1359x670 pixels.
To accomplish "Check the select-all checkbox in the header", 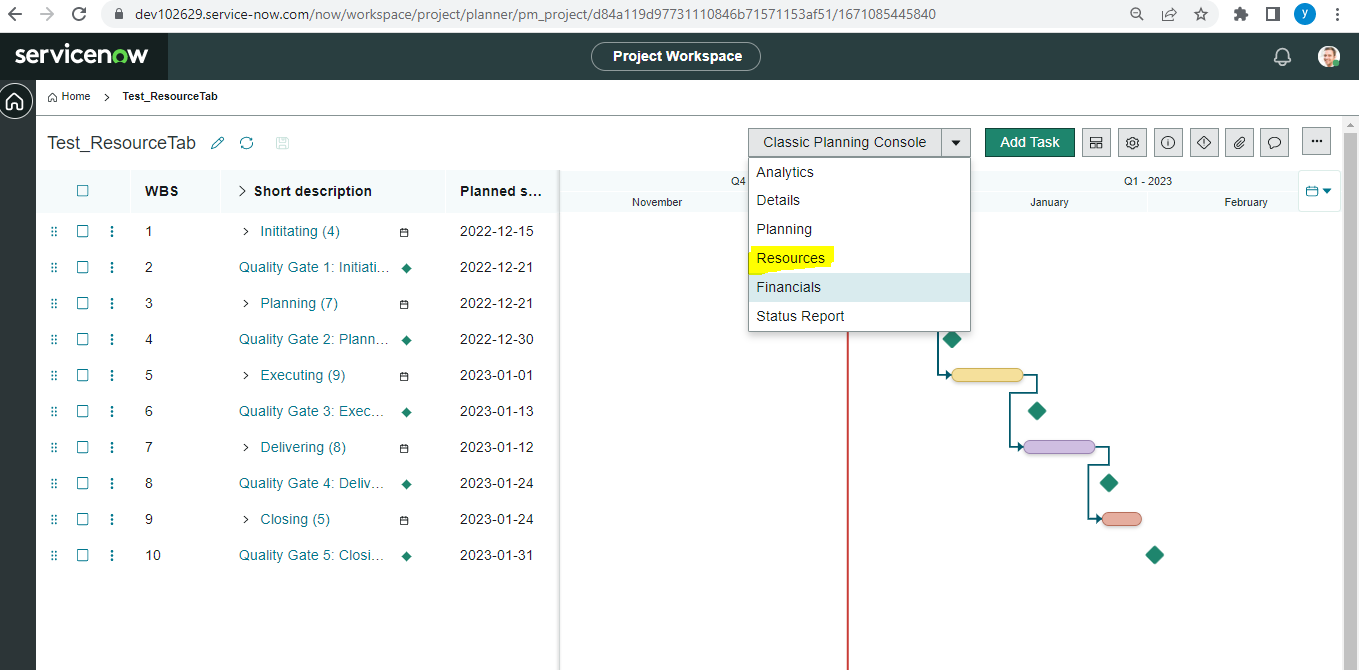I will coord(83,190).
